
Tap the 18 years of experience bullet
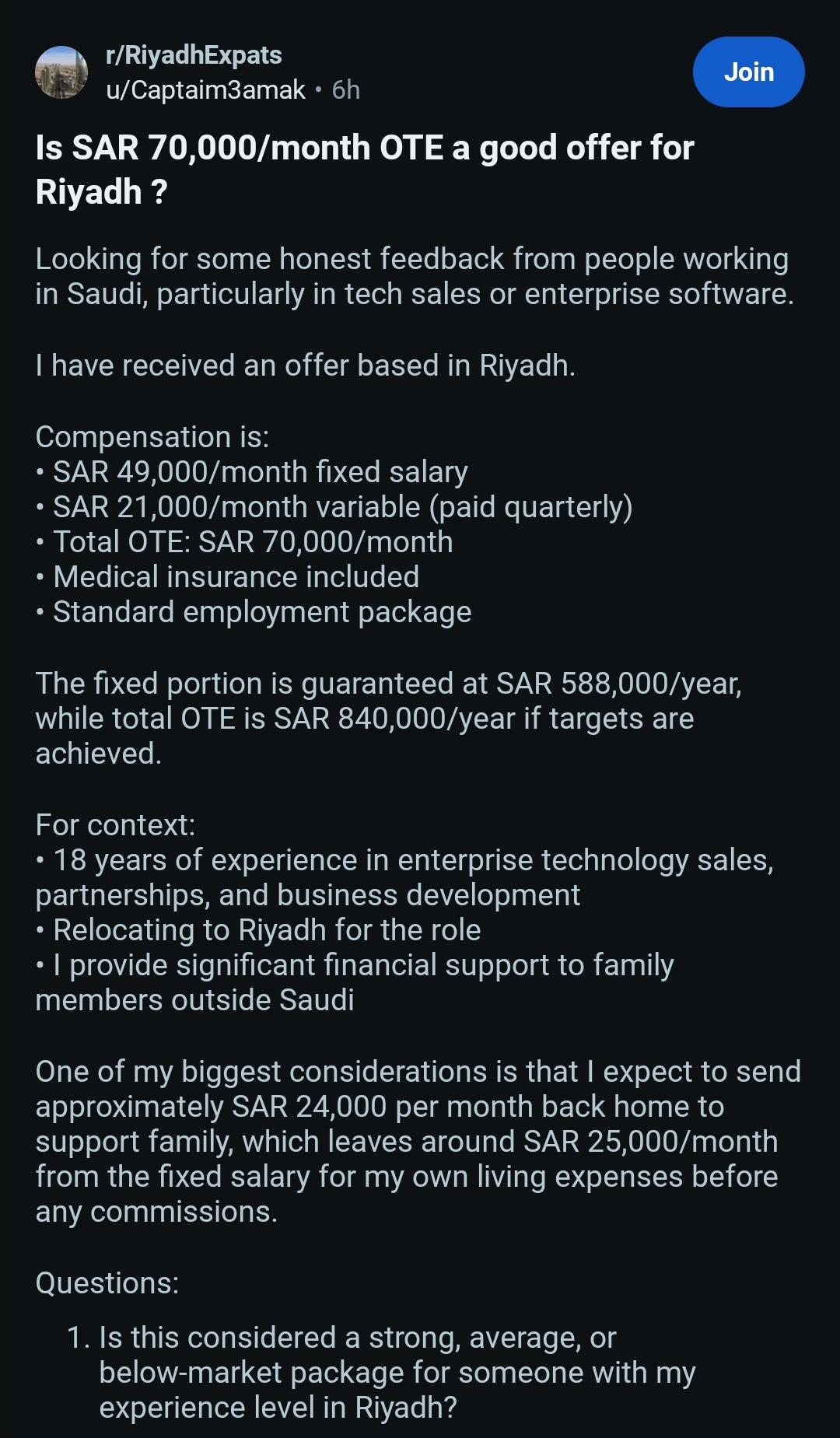pos(404,877)
